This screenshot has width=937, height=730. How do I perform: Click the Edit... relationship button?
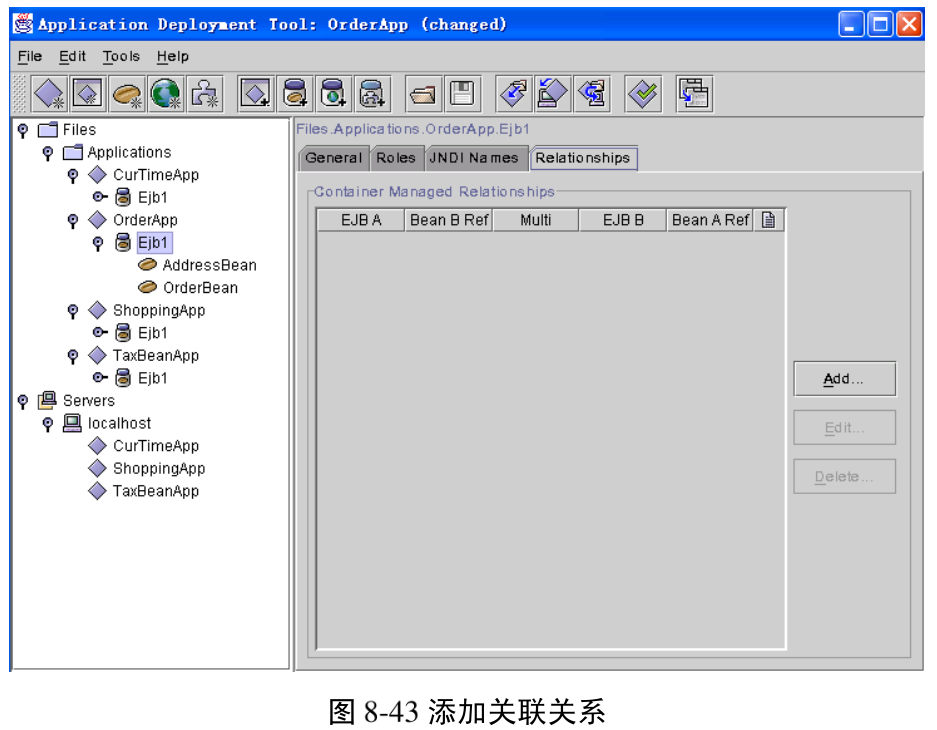tap(844, 428)
